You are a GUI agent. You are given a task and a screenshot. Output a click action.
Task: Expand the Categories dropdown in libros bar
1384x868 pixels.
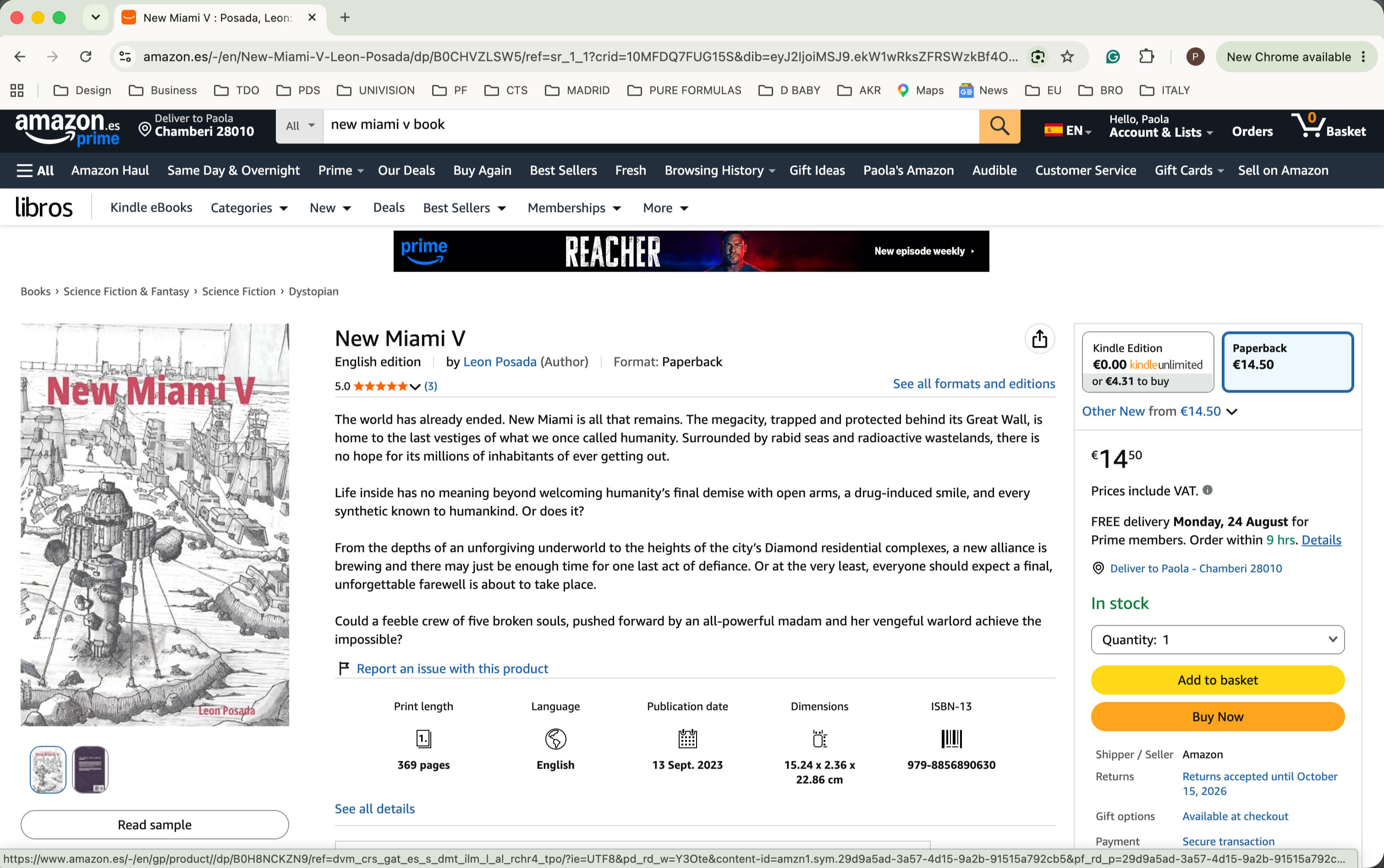[249, 208]
